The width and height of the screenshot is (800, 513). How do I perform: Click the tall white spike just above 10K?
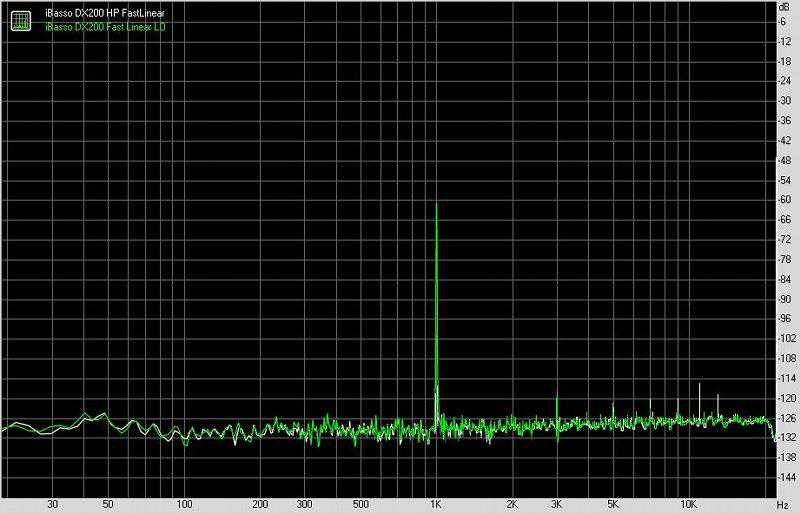[699, 384]
